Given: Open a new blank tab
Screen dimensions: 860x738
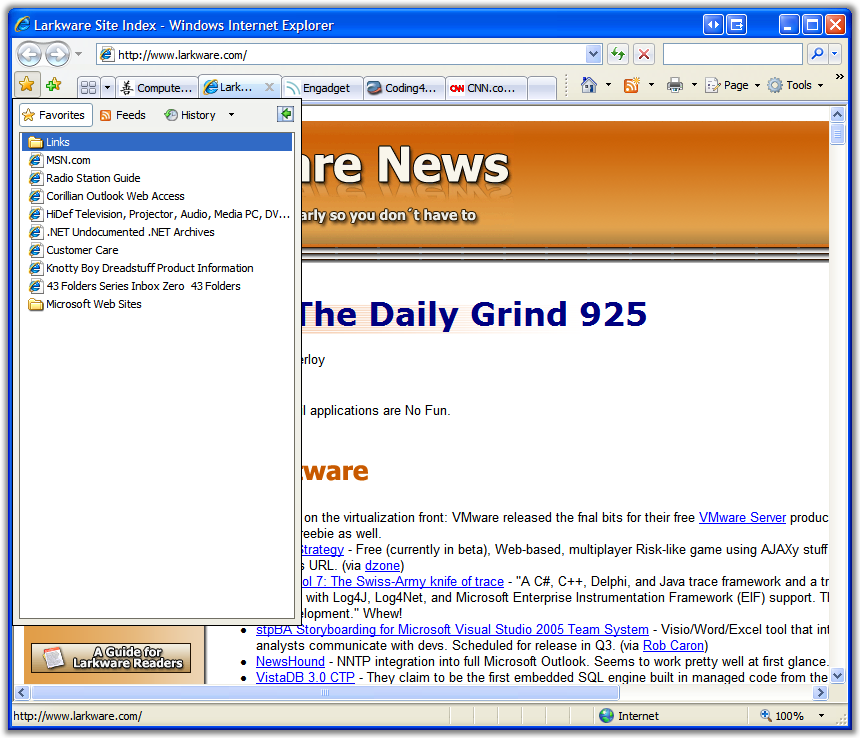Looking at the screenshot, I should (542, 88).
